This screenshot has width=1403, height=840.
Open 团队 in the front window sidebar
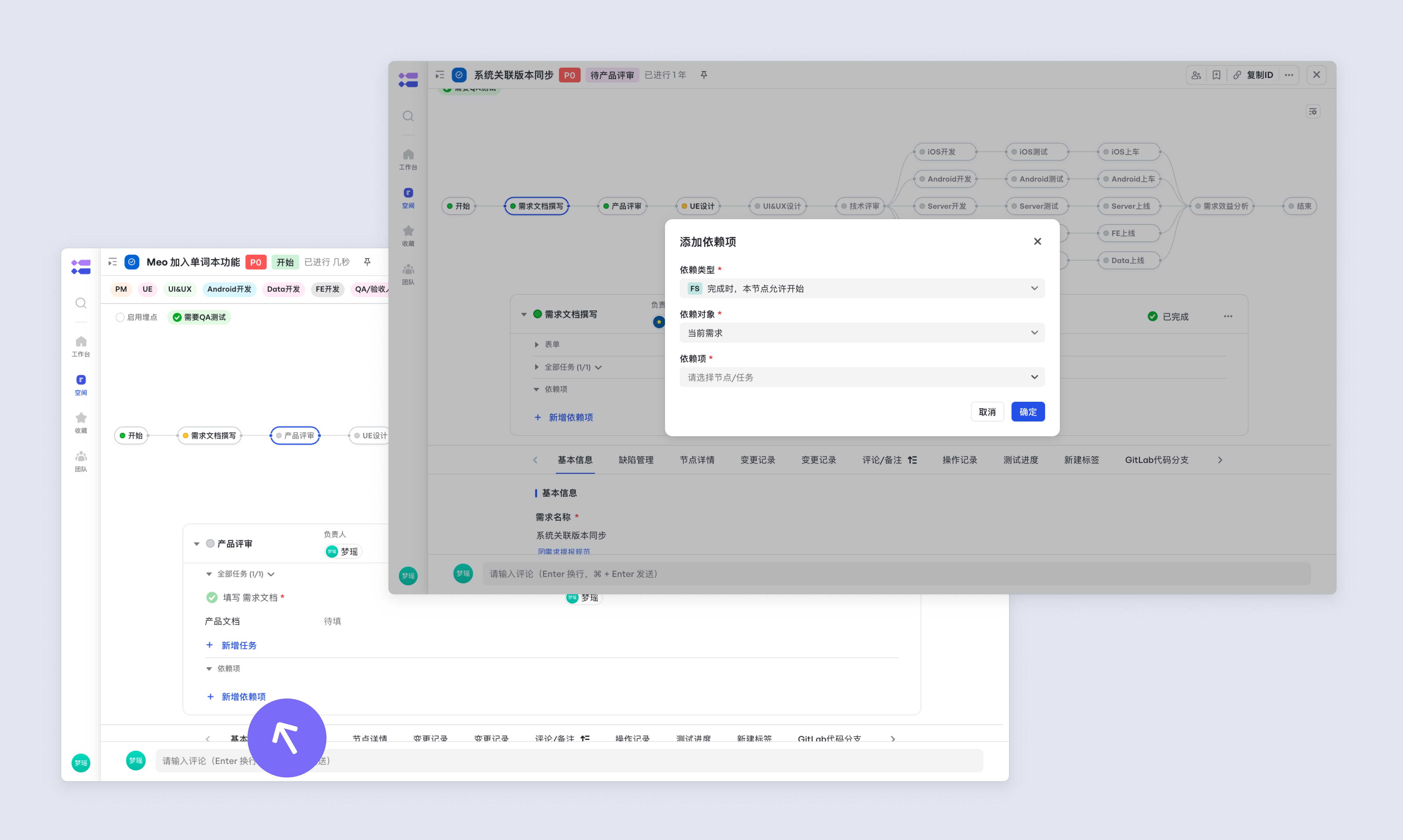[x=408, y=274]
